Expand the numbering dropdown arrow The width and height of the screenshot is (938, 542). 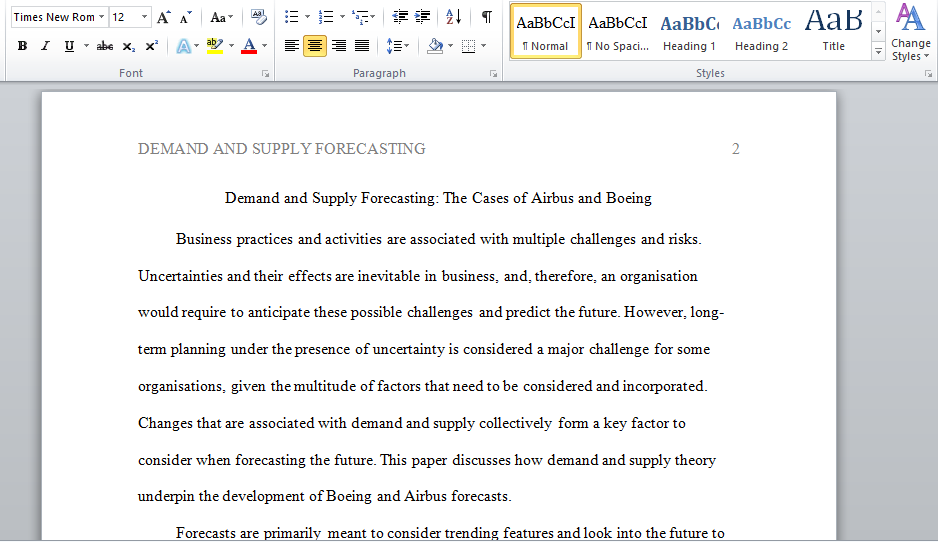pyautogui.click(x=342, y=17)
